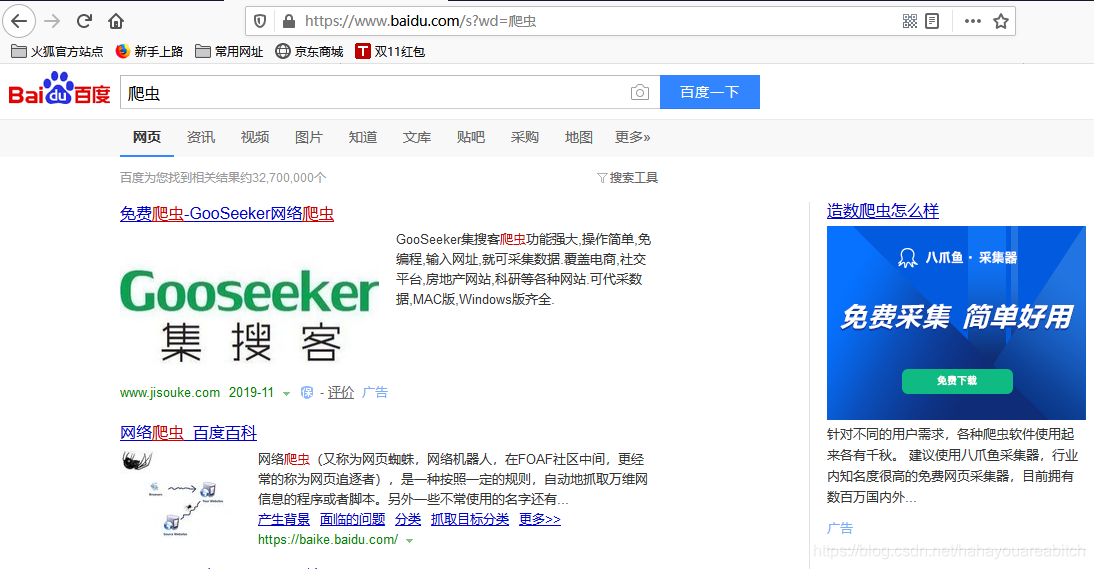1094x569 pixels.
Task: Open the 分类 sub-link
Action: [x=408, y=519]
